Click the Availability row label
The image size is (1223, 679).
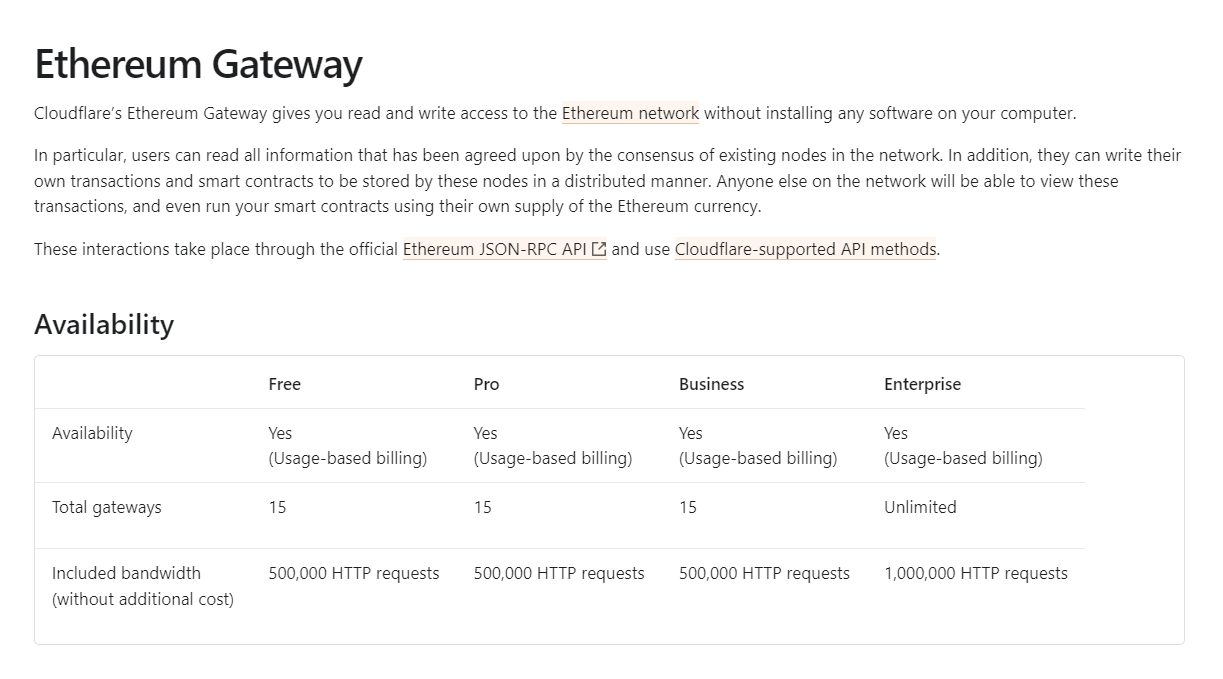tap(92, 433)
